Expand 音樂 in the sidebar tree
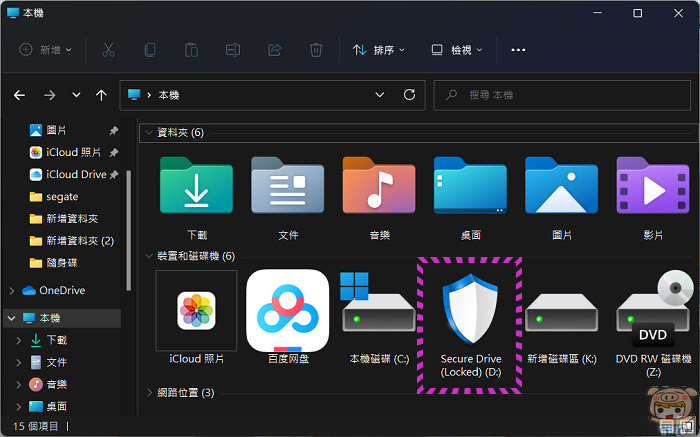The image size is (700, 437). coord(19,384)
